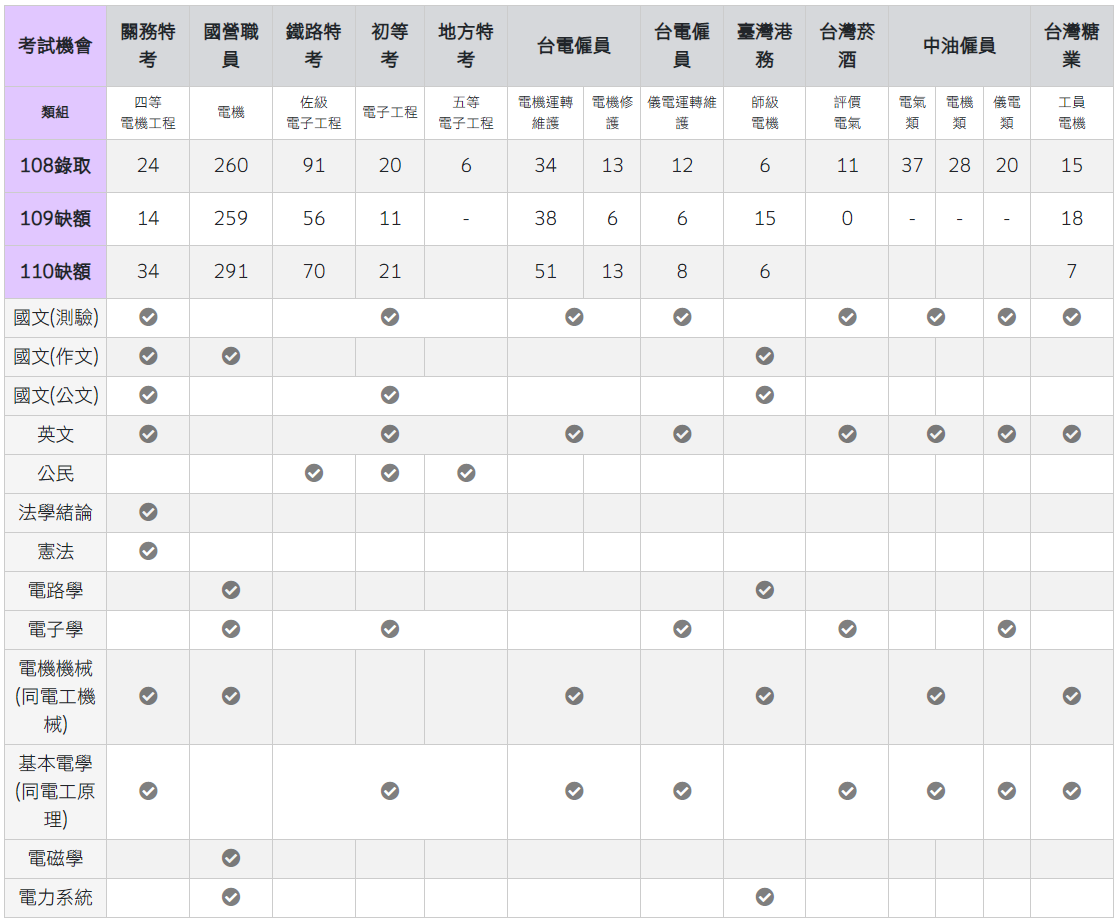Click the 電子學 checkmark under 國營職員

(231, 629)
